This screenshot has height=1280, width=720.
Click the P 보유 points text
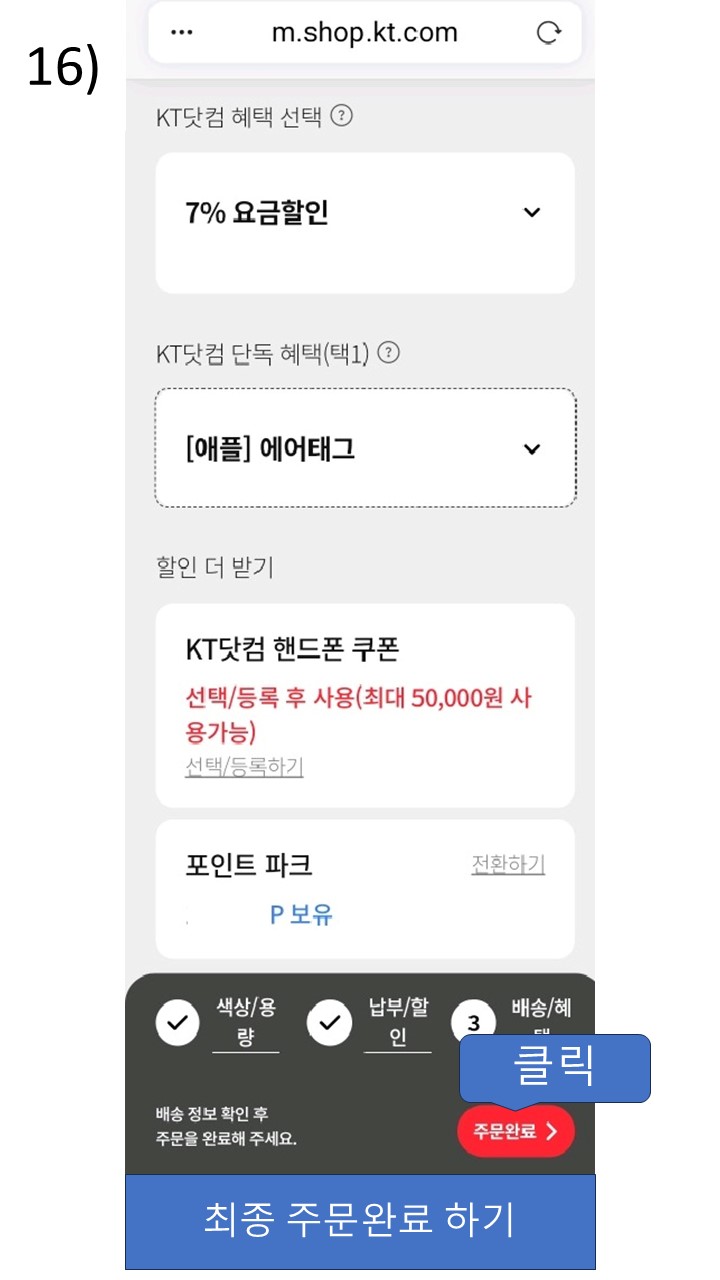point(301,914)
